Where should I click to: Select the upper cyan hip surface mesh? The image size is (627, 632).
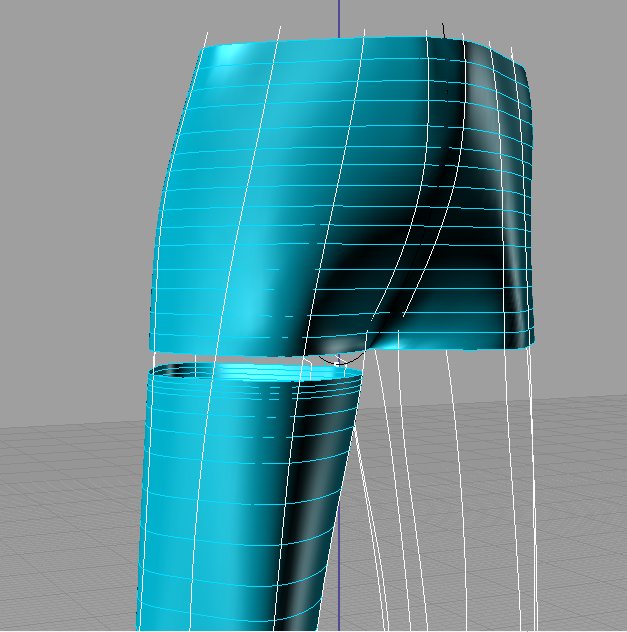pyautogui.click(x=343, y=198)
